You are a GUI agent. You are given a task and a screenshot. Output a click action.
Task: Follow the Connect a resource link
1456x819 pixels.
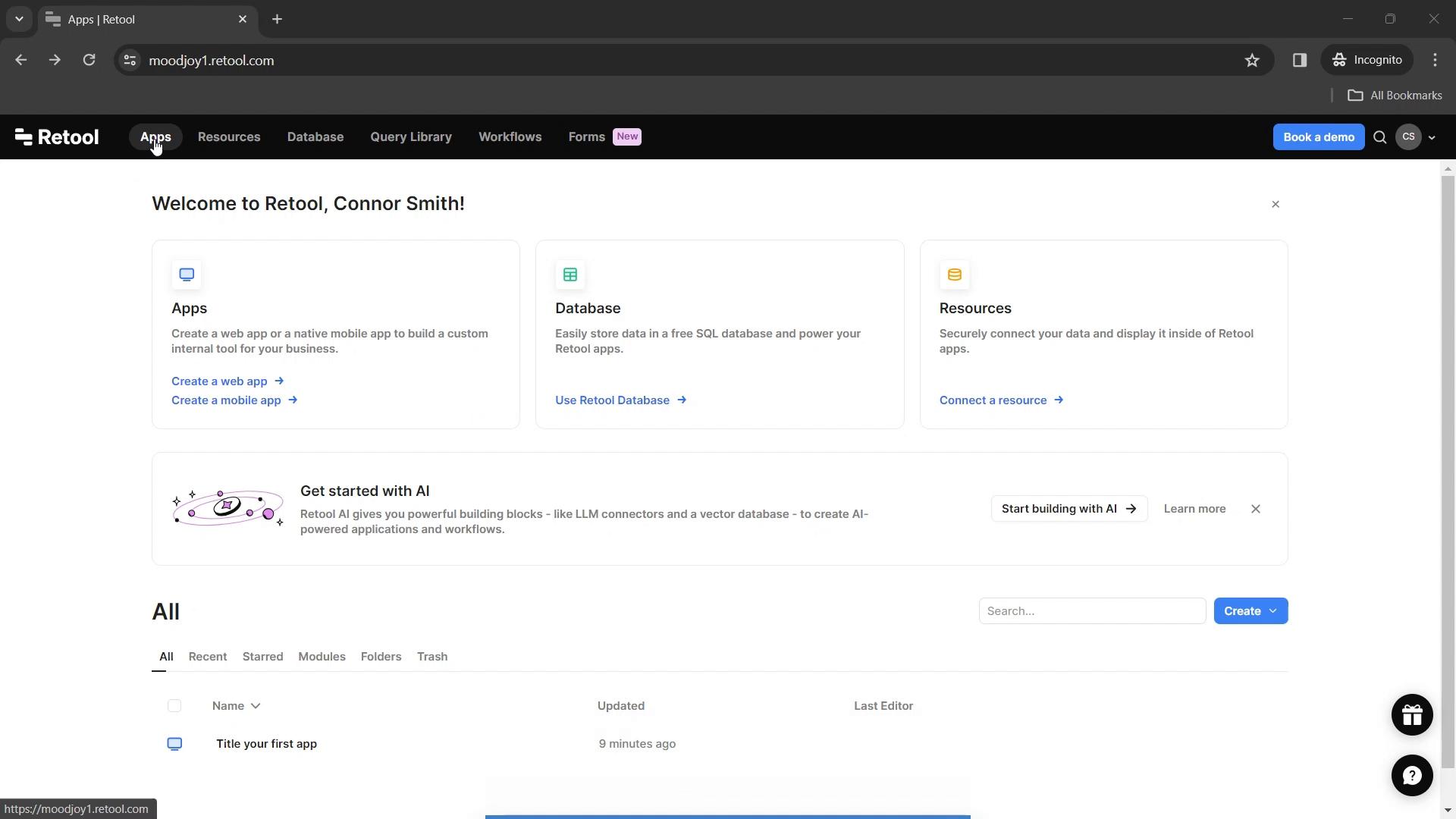point(1001,400)
